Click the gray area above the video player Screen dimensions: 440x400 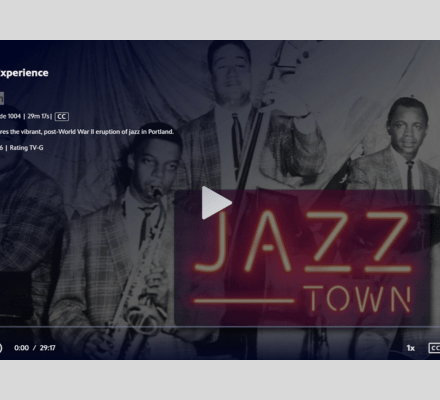click(x=220, y=20)
